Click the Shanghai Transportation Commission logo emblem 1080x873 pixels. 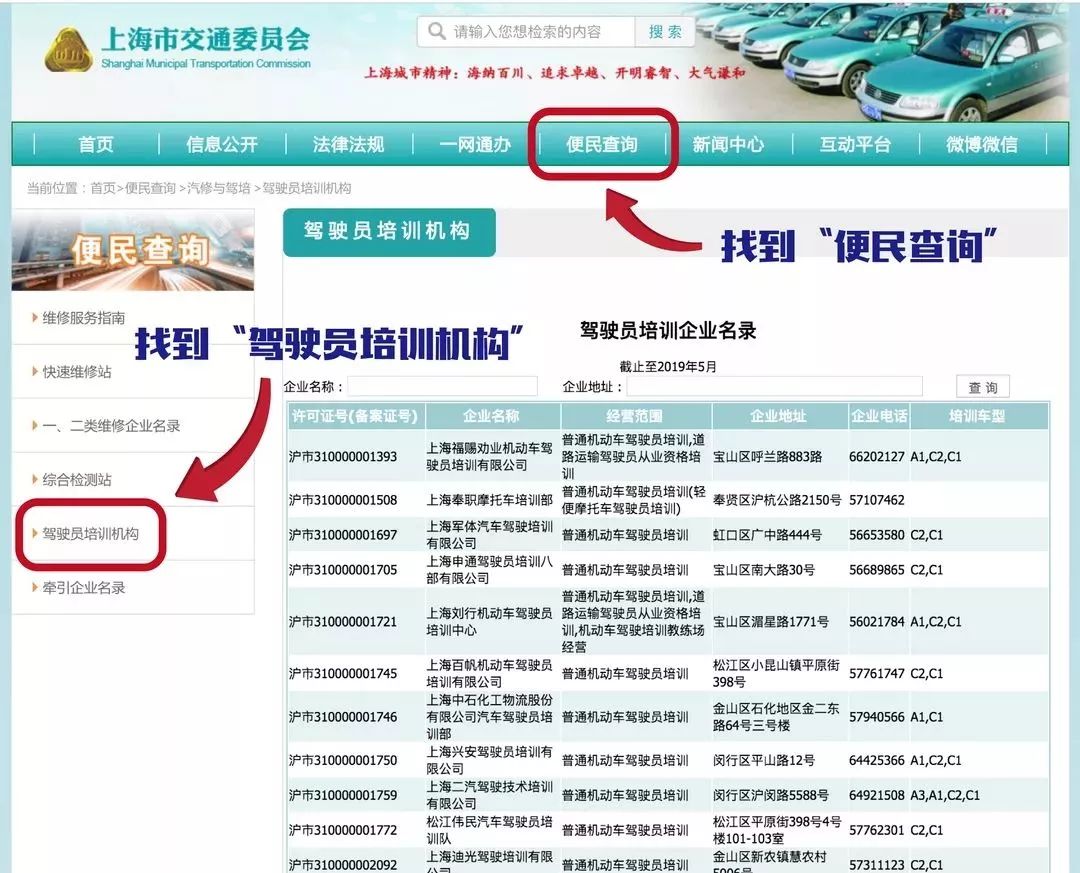coord(72,48)
